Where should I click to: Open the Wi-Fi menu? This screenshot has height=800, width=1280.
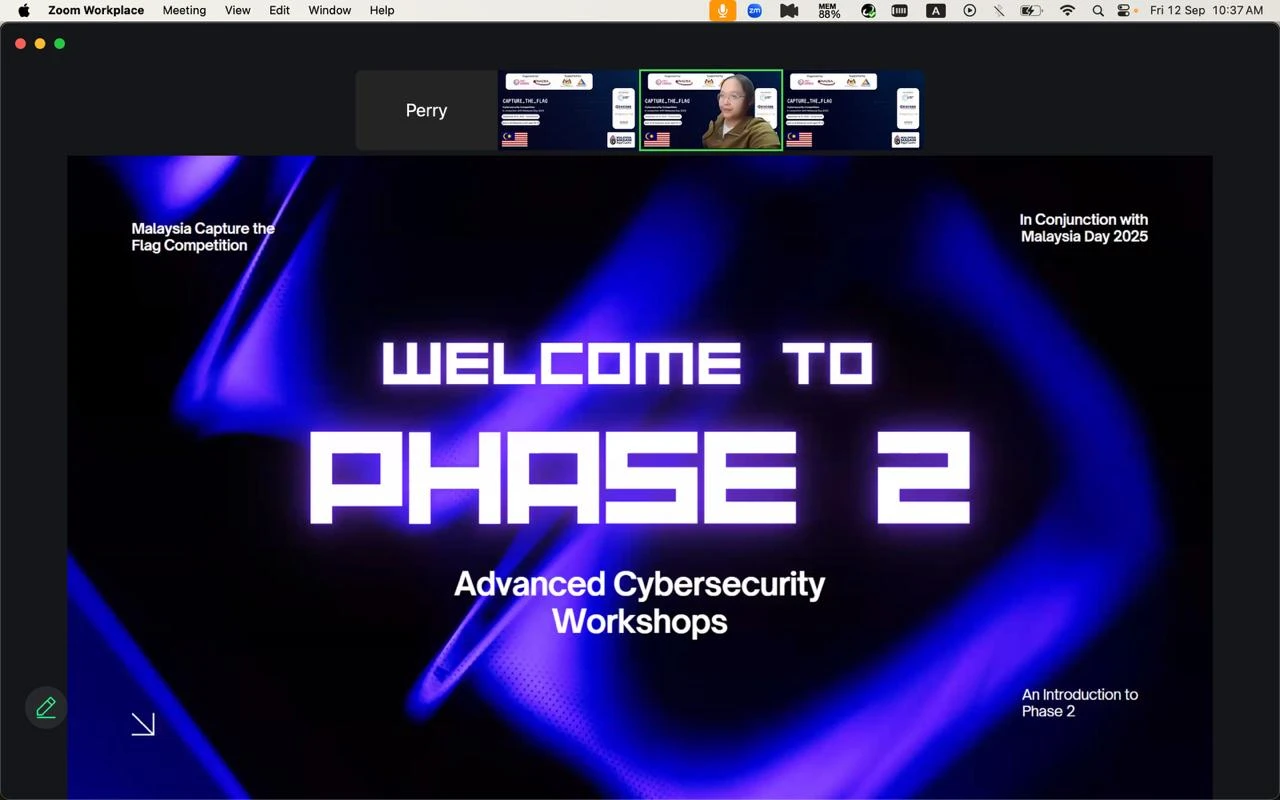[x=1068, y=11]
